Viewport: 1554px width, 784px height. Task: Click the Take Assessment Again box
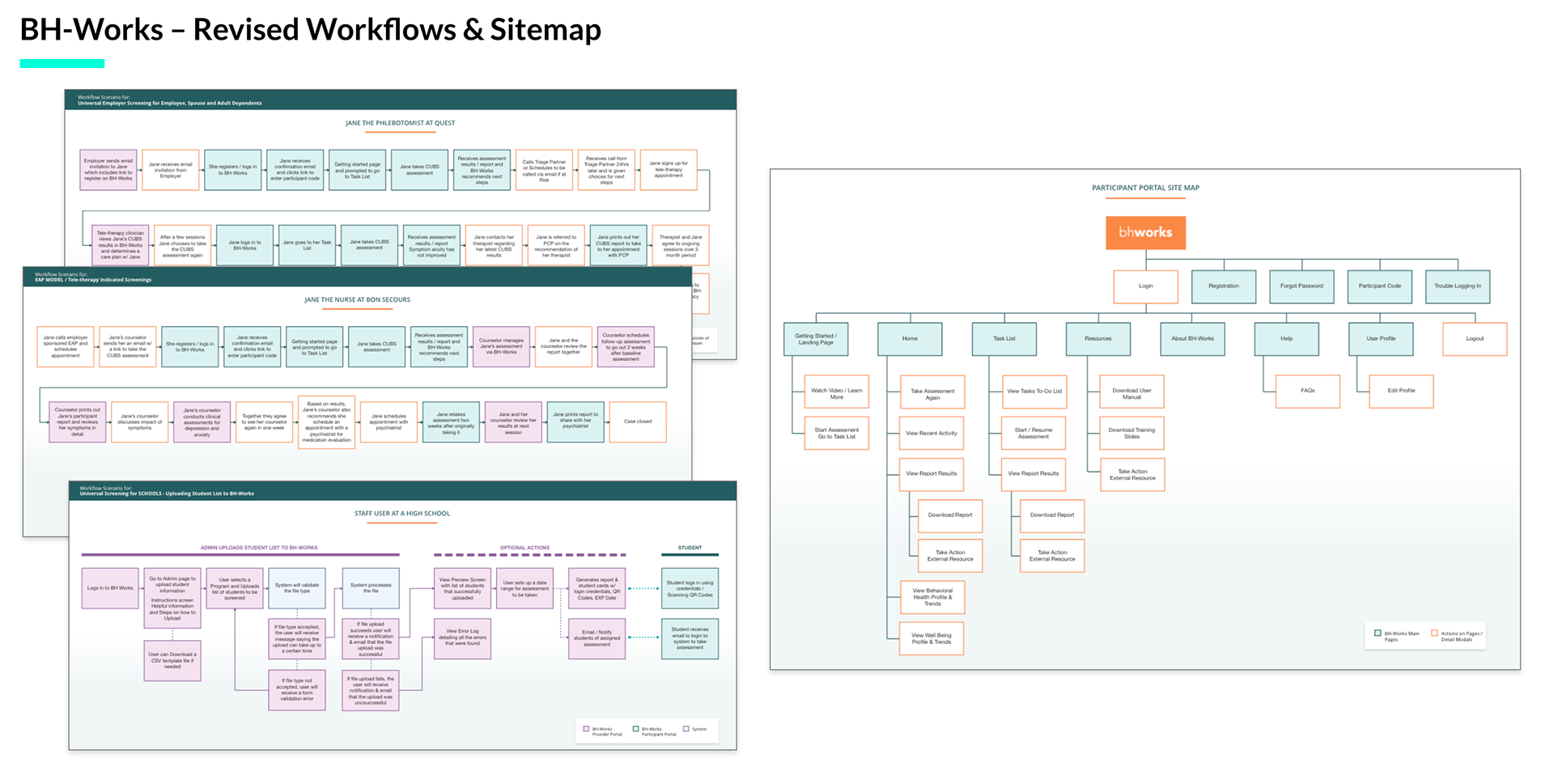[x=932, y=392]
